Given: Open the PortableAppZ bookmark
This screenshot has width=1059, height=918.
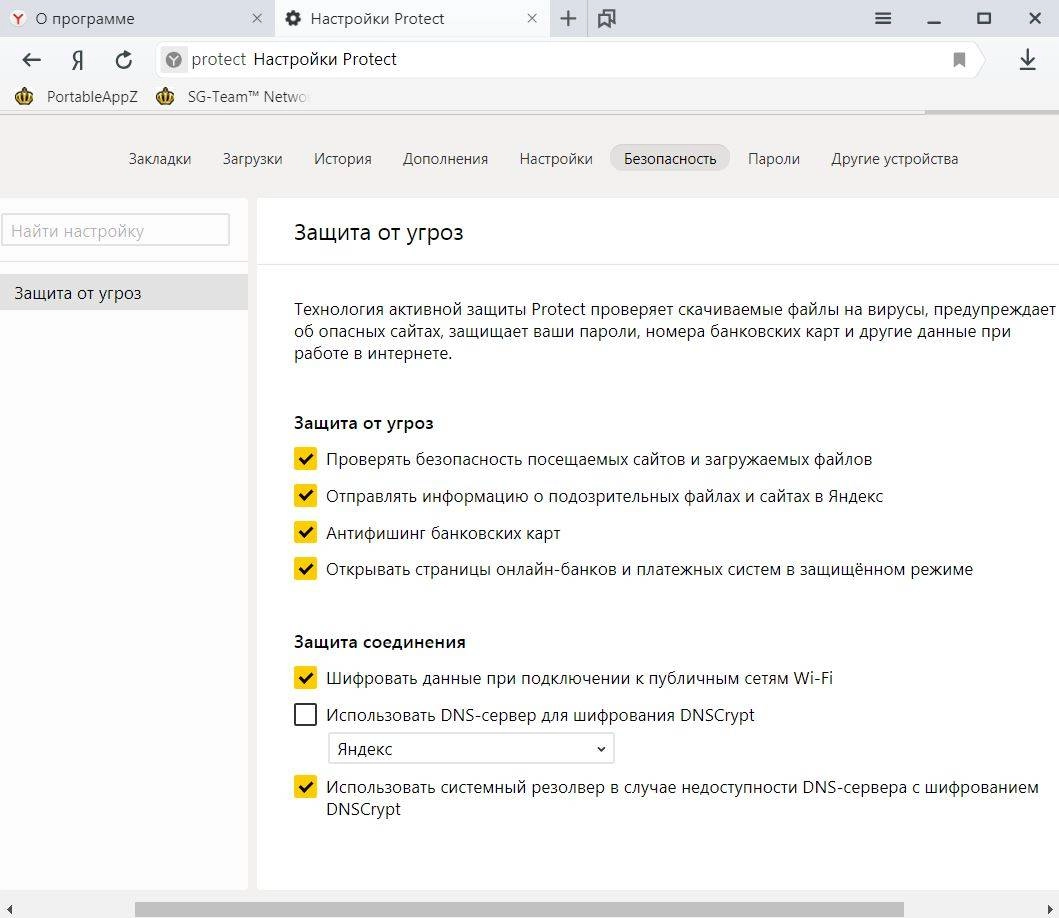Looking at the screenshot, I should 76,97.
